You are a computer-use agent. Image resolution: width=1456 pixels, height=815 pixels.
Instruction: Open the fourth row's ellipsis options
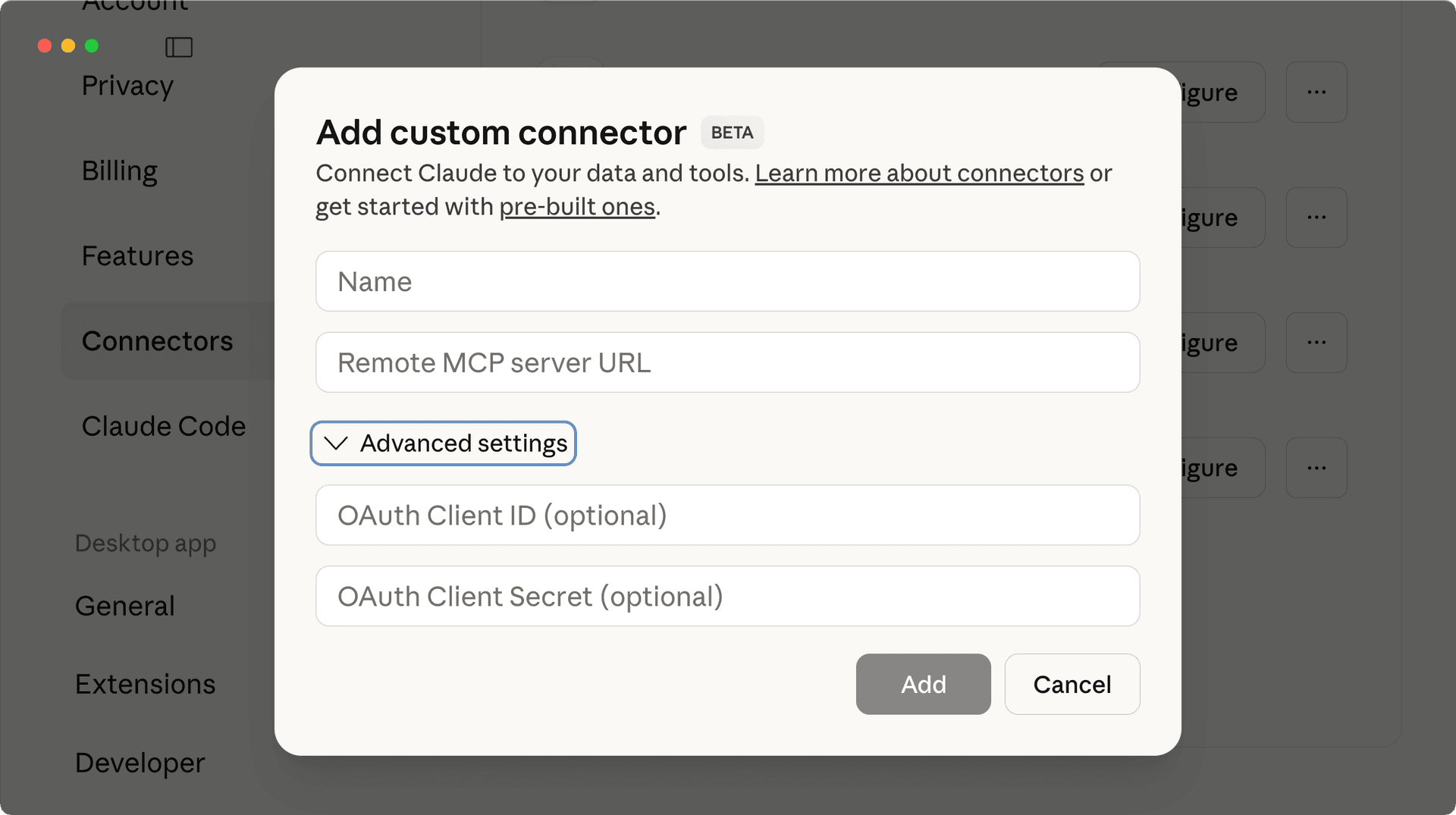(1316, 468)
